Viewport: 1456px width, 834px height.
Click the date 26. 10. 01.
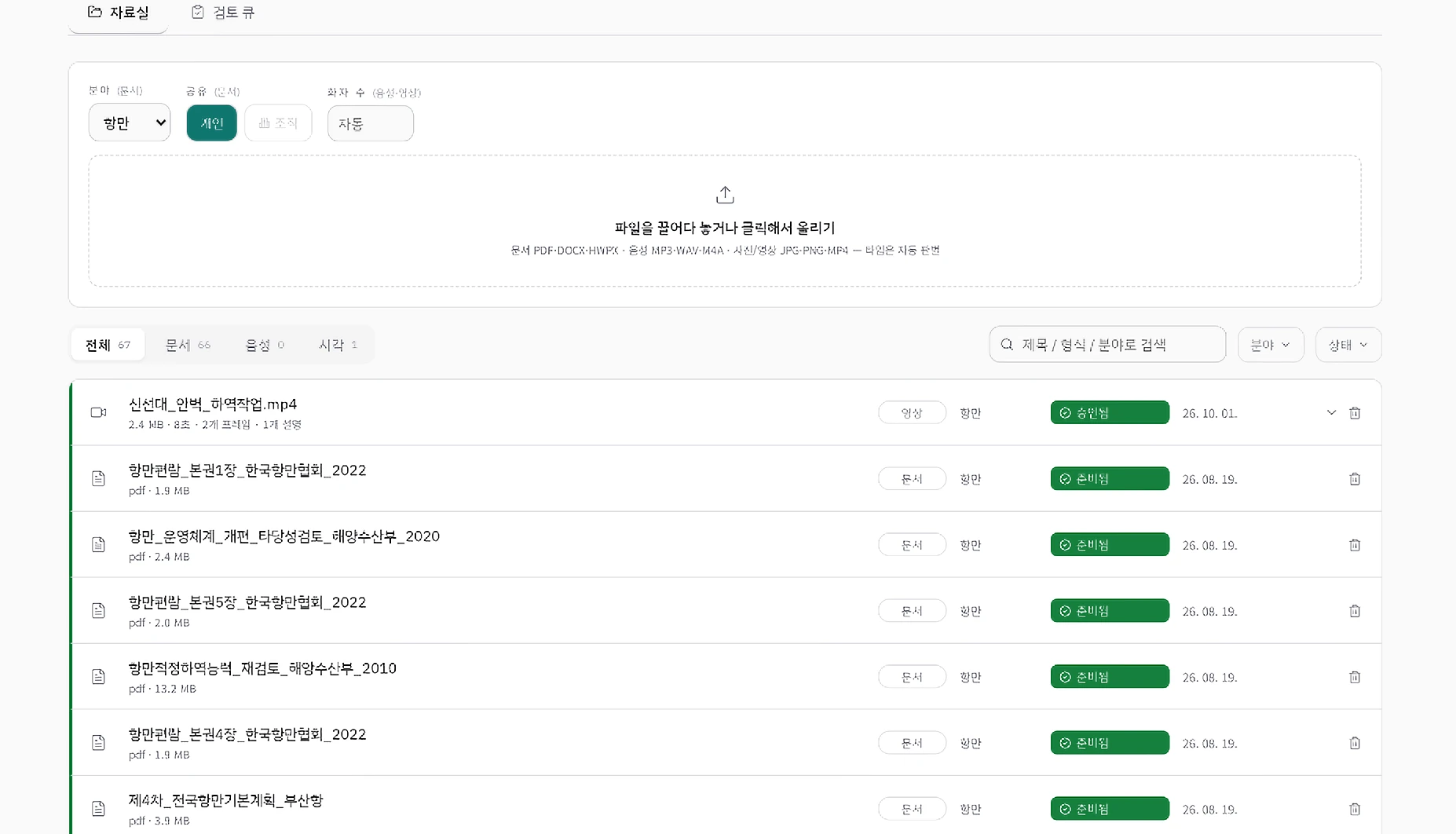coord(1209,413)
